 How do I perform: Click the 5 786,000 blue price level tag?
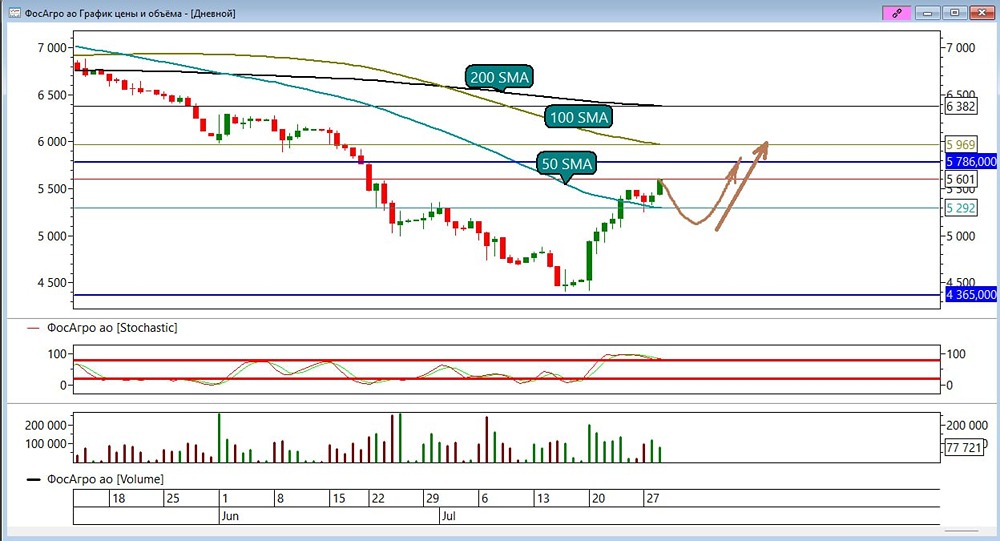point(971,161)
